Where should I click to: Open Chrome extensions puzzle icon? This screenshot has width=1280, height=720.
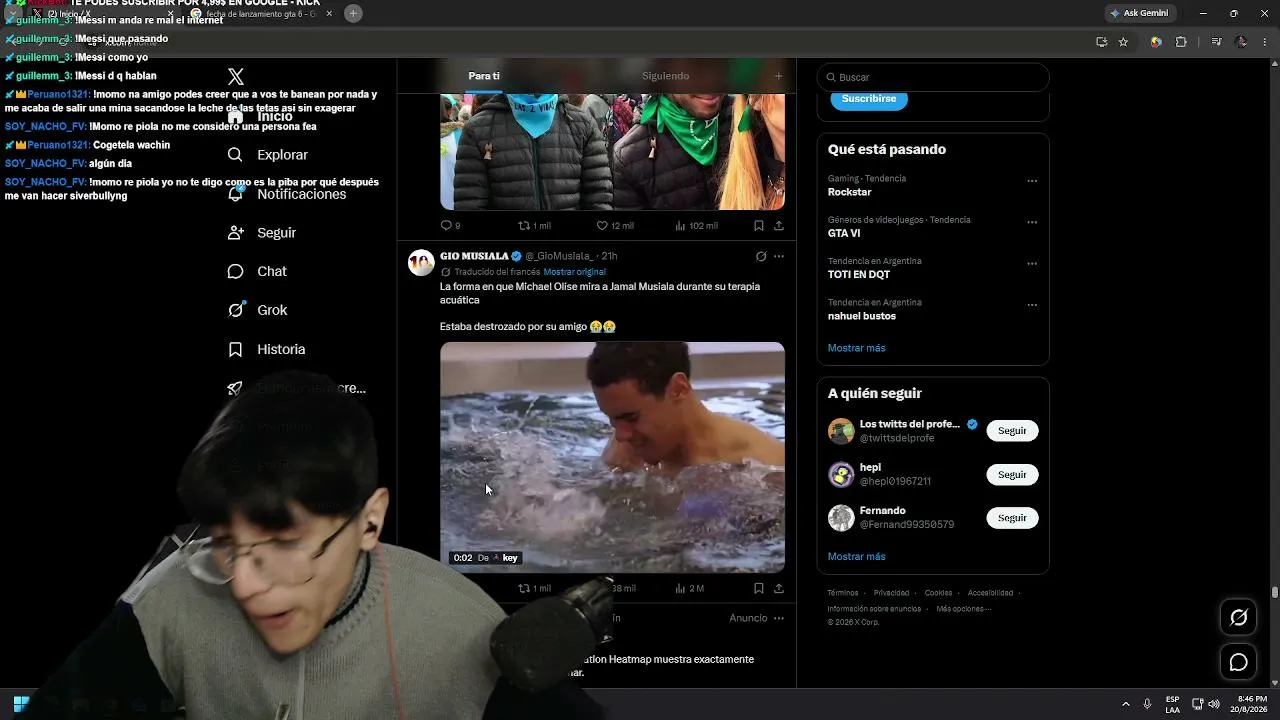[1181, 42]
